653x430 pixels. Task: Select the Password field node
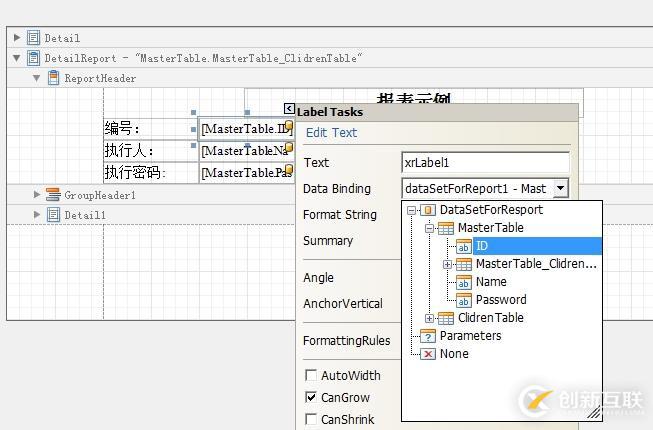tap(500, 300)
